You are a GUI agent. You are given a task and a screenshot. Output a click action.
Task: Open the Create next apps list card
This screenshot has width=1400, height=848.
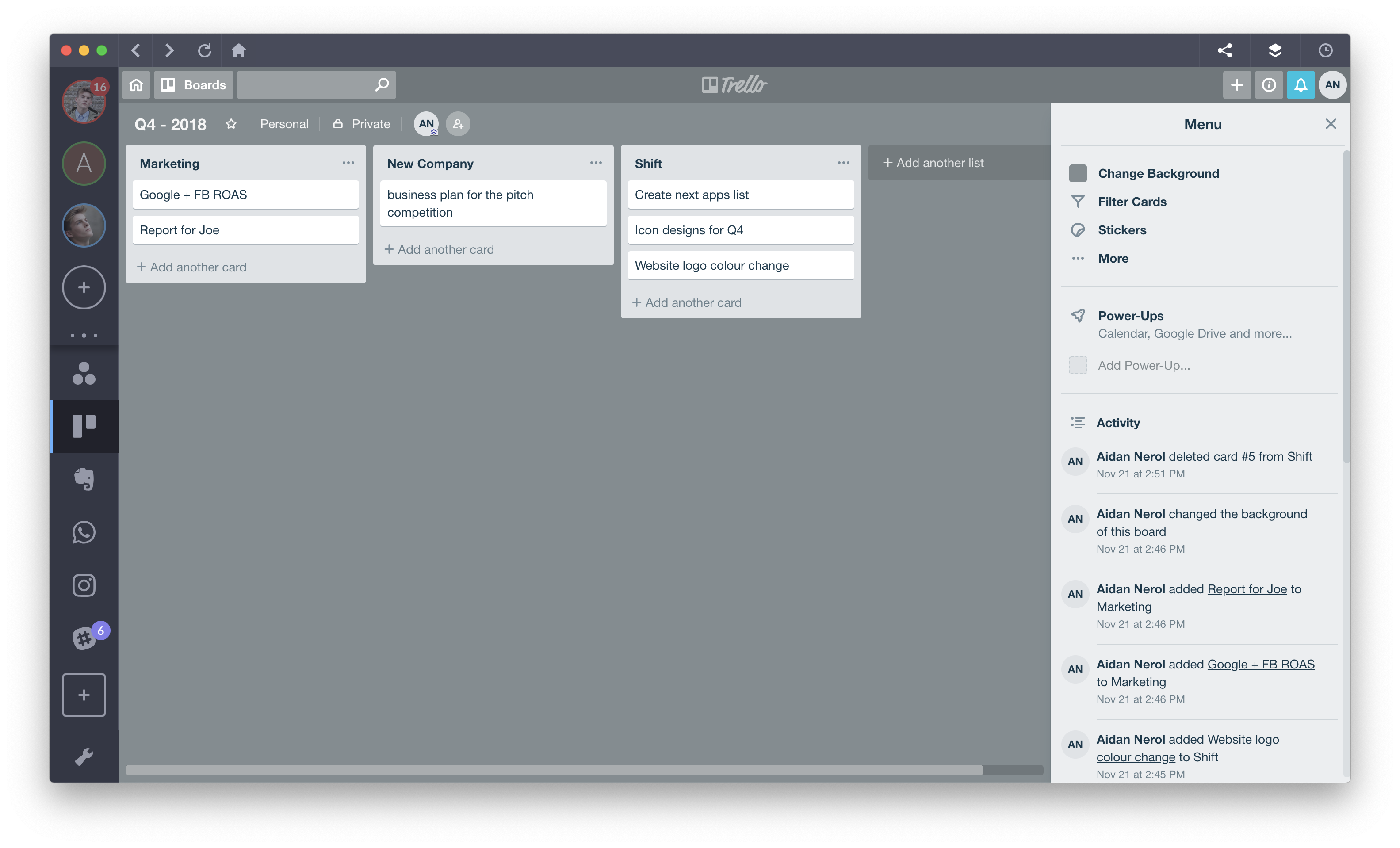pos(741,195)
